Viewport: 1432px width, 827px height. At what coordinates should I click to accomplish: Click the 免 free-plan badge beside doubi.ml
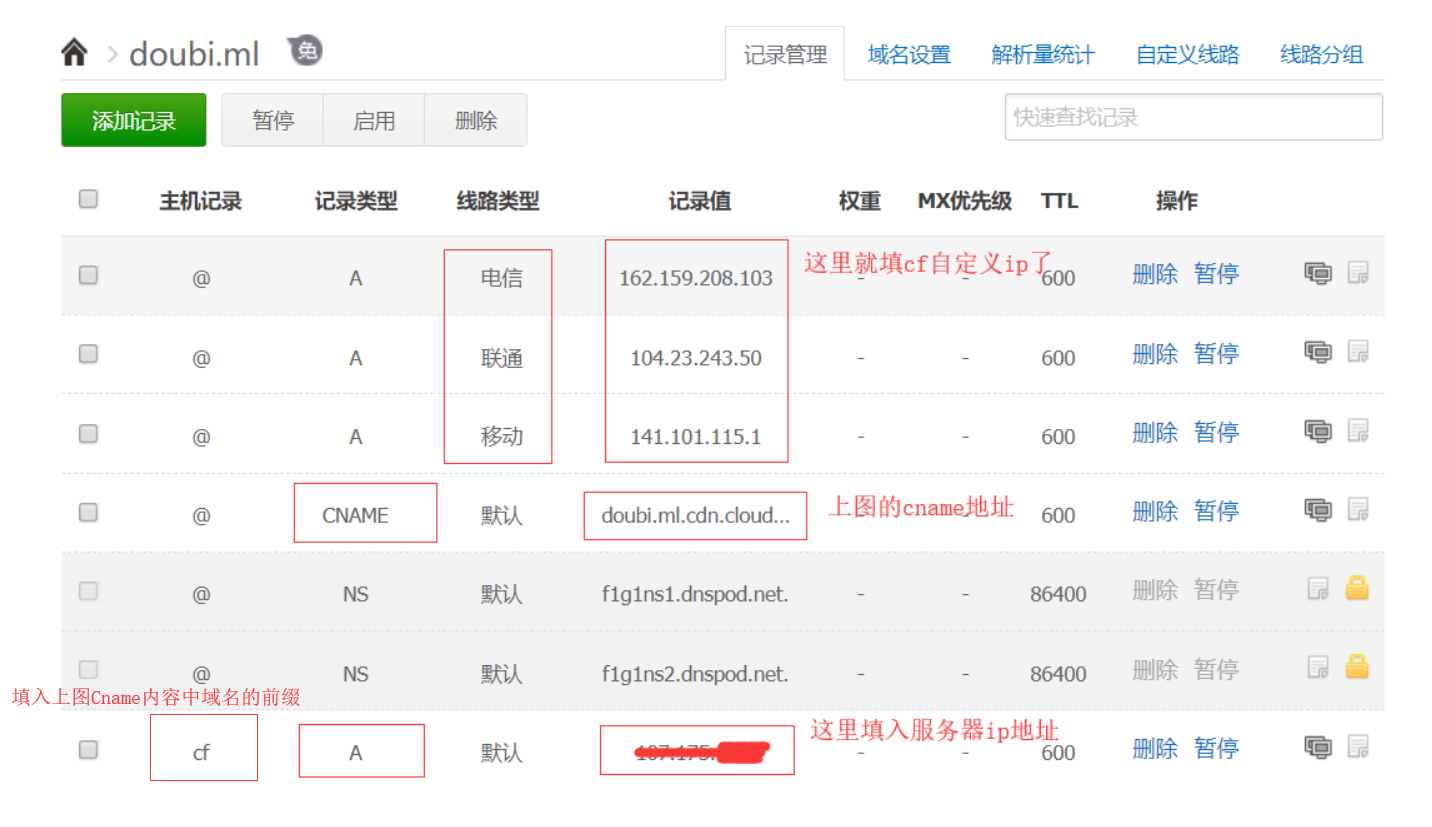pyautogui.click(x=306, y=50)
